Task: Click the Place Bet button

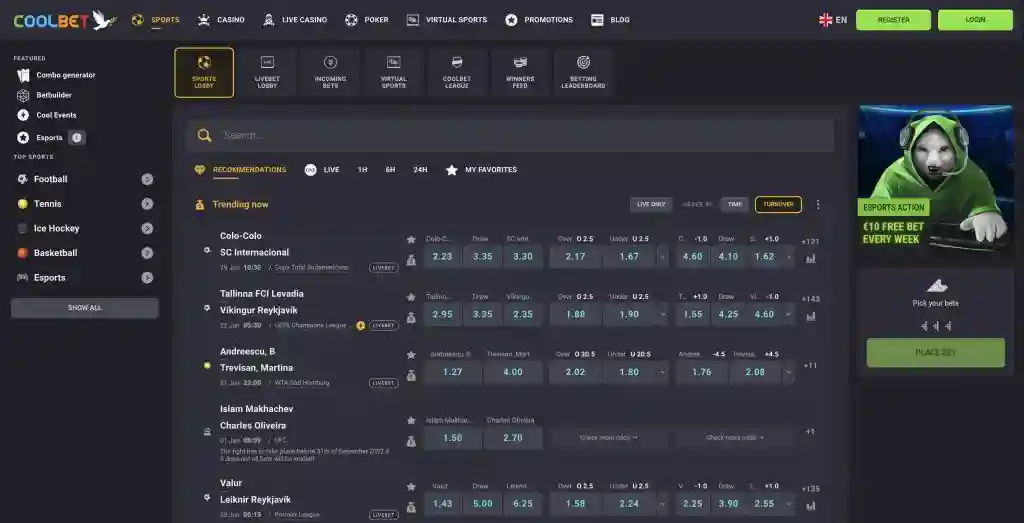Action: [935, 353]
